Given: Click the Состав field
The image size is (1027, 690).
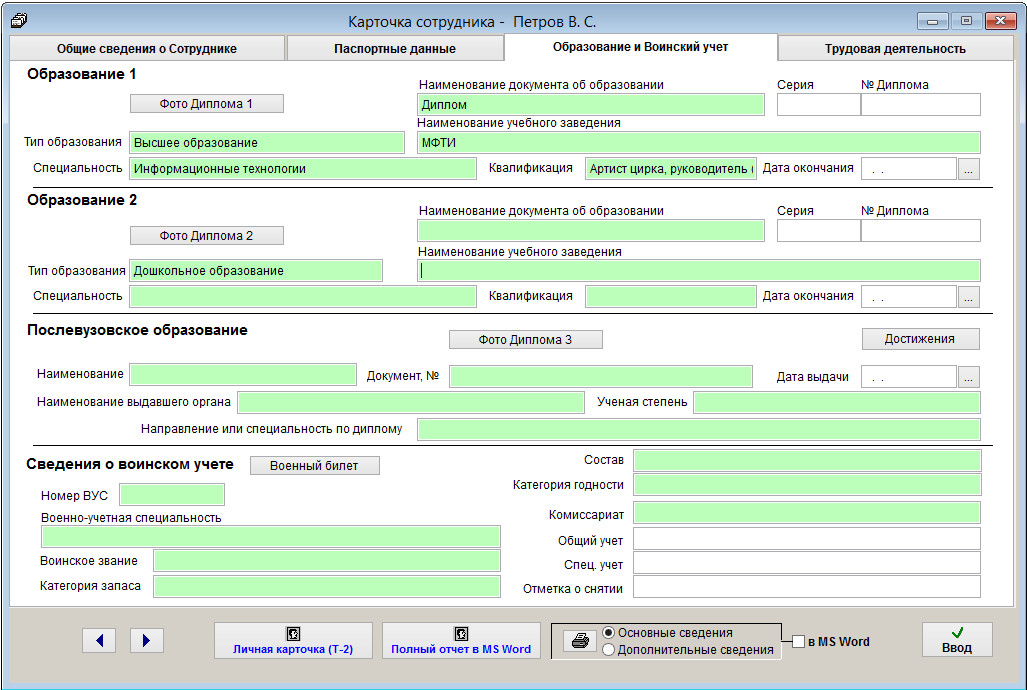Looking at the screenshot, I should tap(807, 461).
